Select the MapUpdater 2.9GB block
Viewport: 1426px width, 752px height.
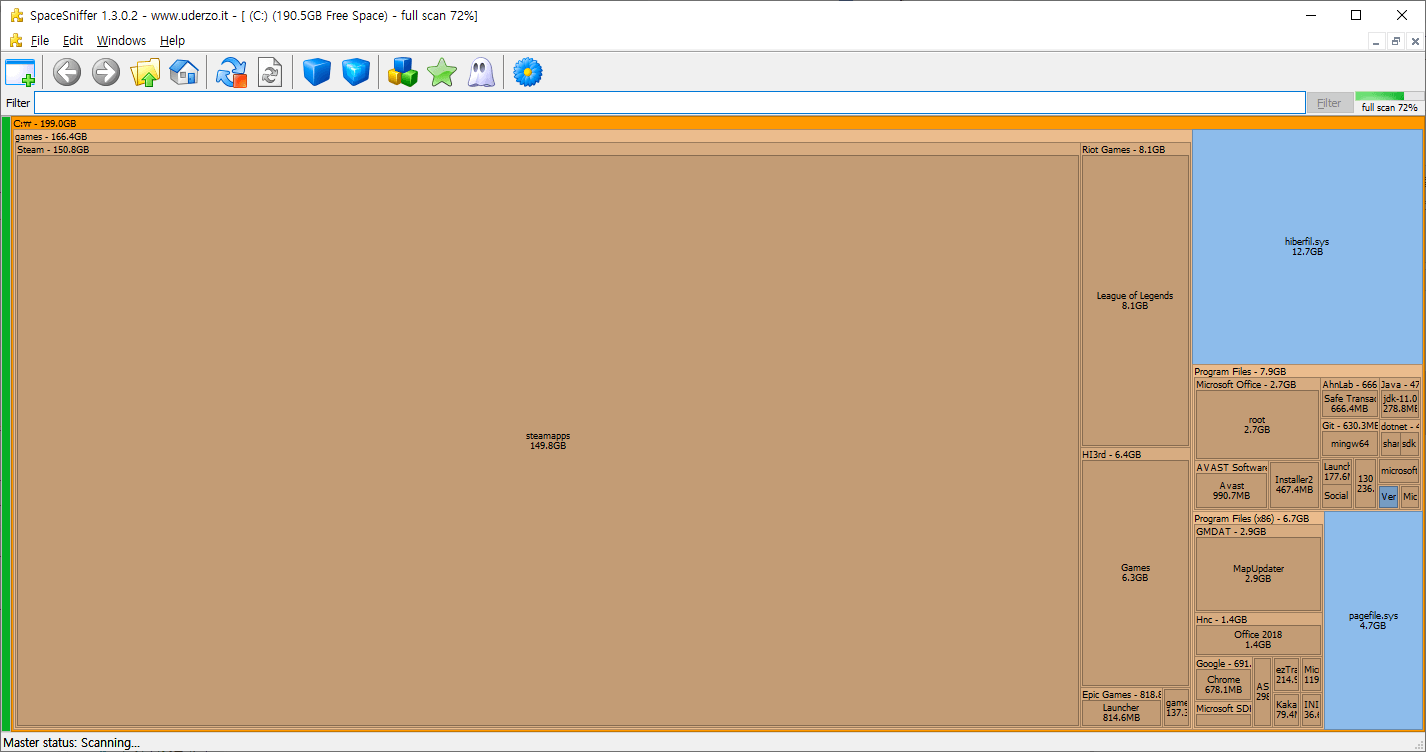click(x=1258, y=574)
